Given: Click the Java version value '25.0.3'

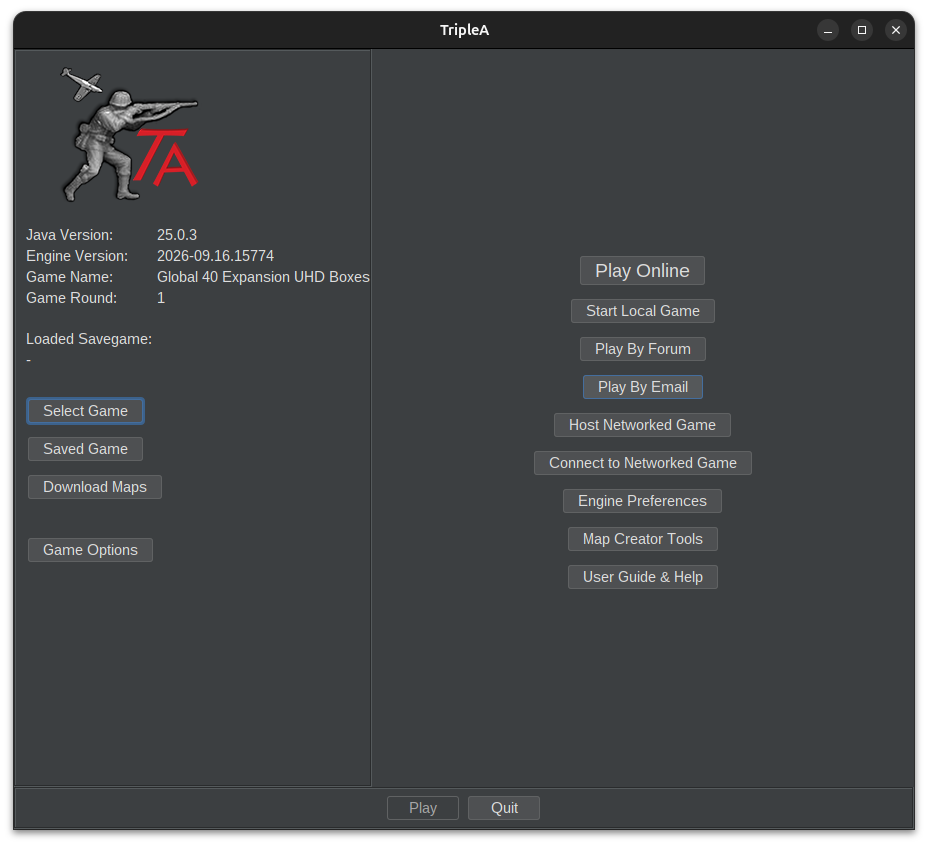Looking at the screenshot, I should 177,234.
